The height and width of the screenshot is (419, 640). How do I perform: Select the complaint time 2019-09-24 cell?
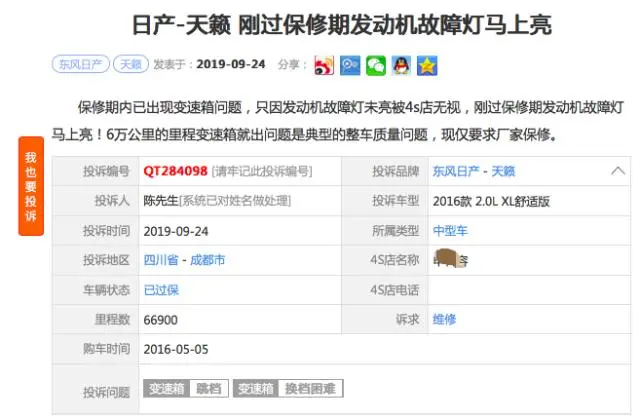pyautogui.click(x=176, y=231)
